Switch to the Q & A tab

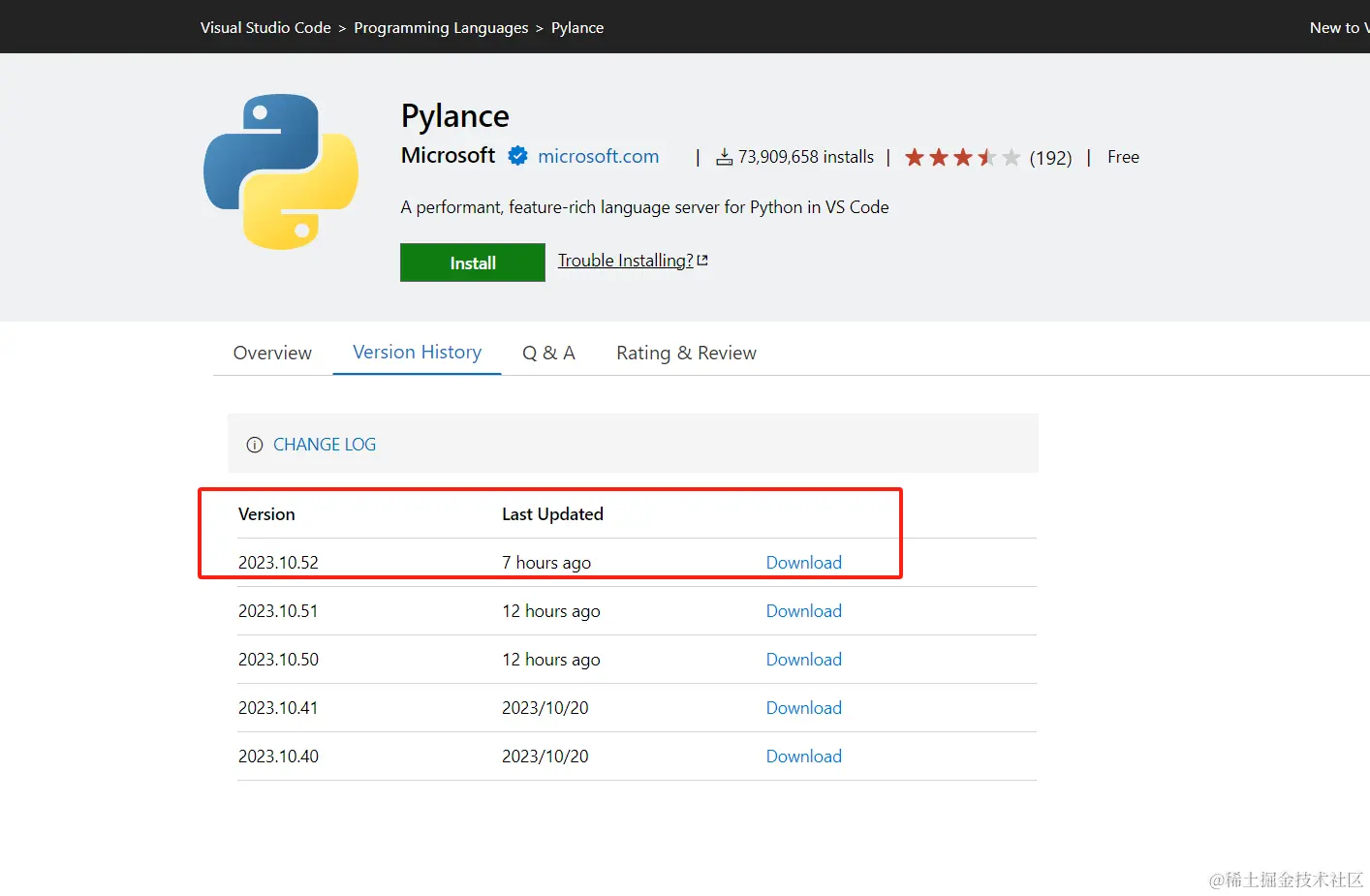[548, 353]
